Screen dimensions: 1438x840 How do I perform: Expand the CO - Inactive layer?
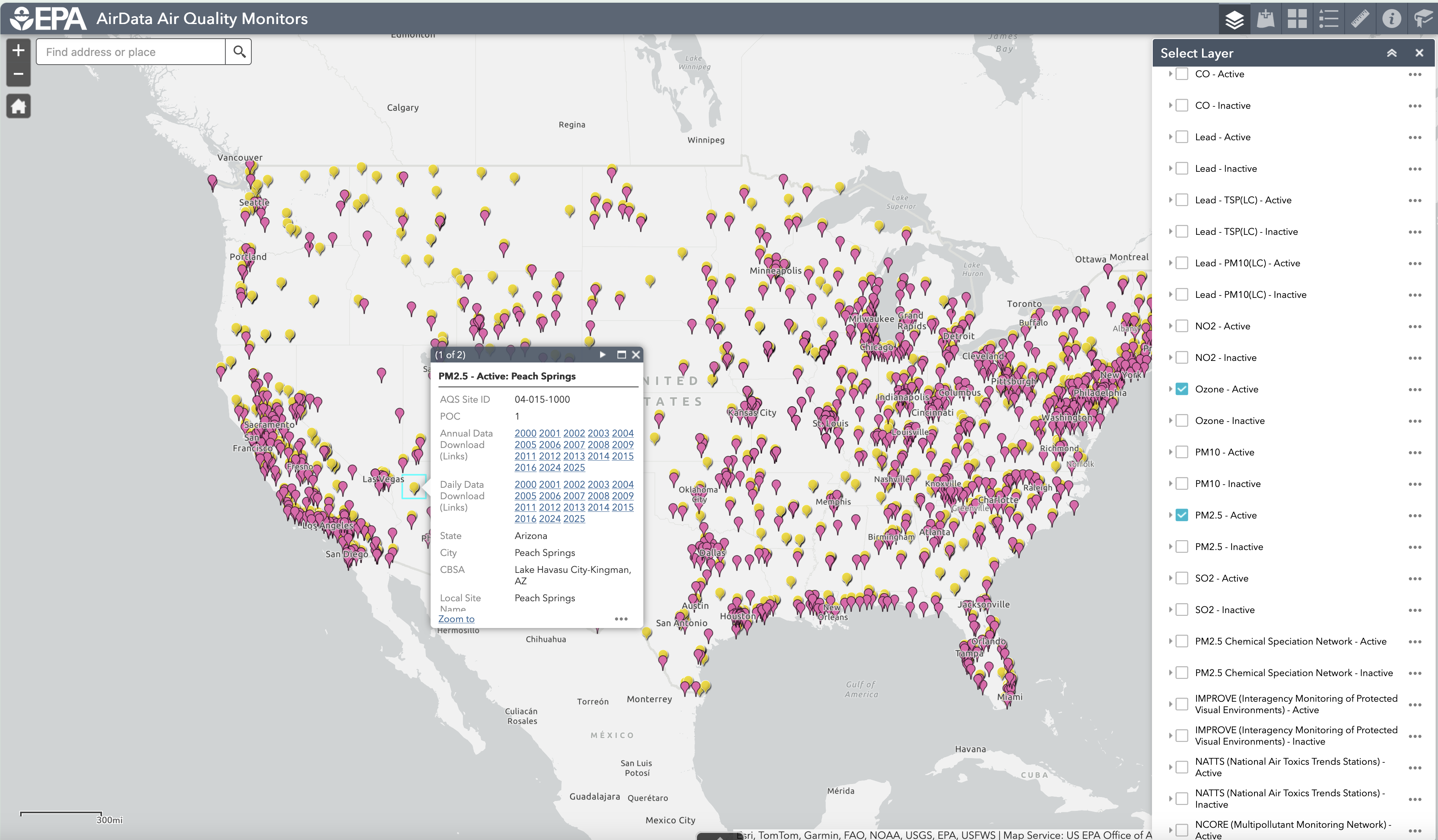point(1170,106)
